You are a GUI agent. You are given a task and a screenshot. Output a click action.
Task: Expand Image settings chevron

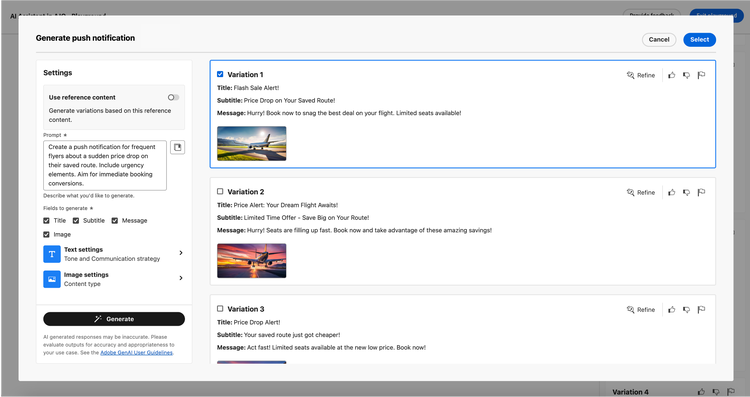[181, 278]
